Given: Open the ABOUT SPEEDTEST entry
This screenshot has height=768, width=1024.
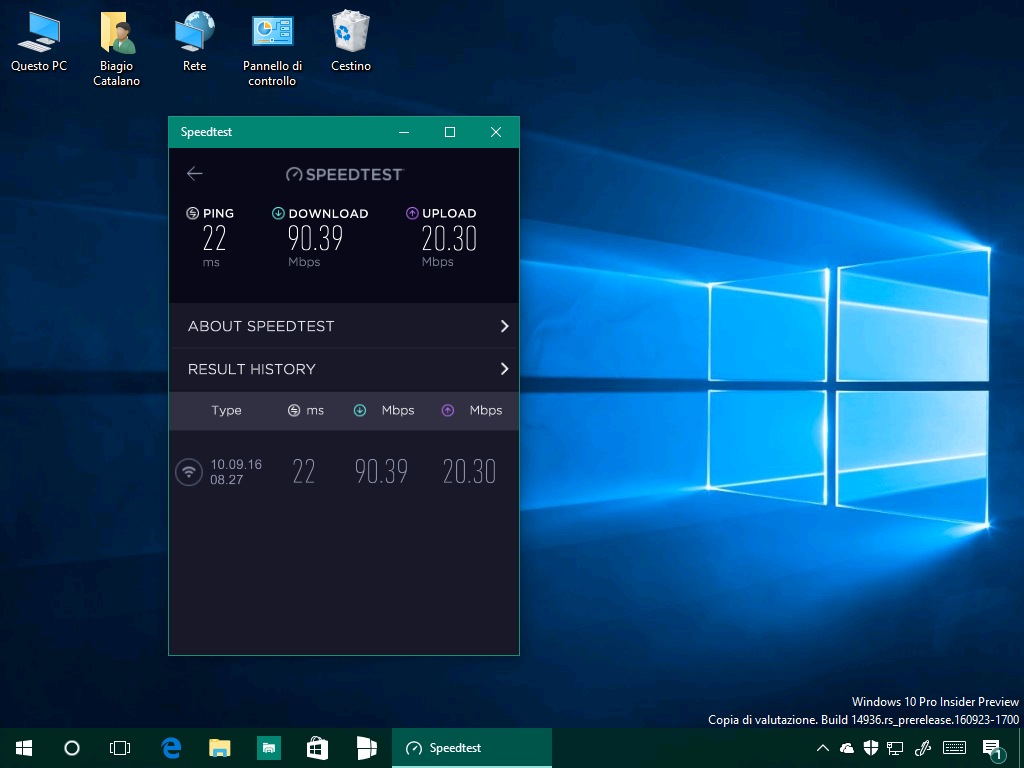Looking at the screenshot, I should [344, 326].
